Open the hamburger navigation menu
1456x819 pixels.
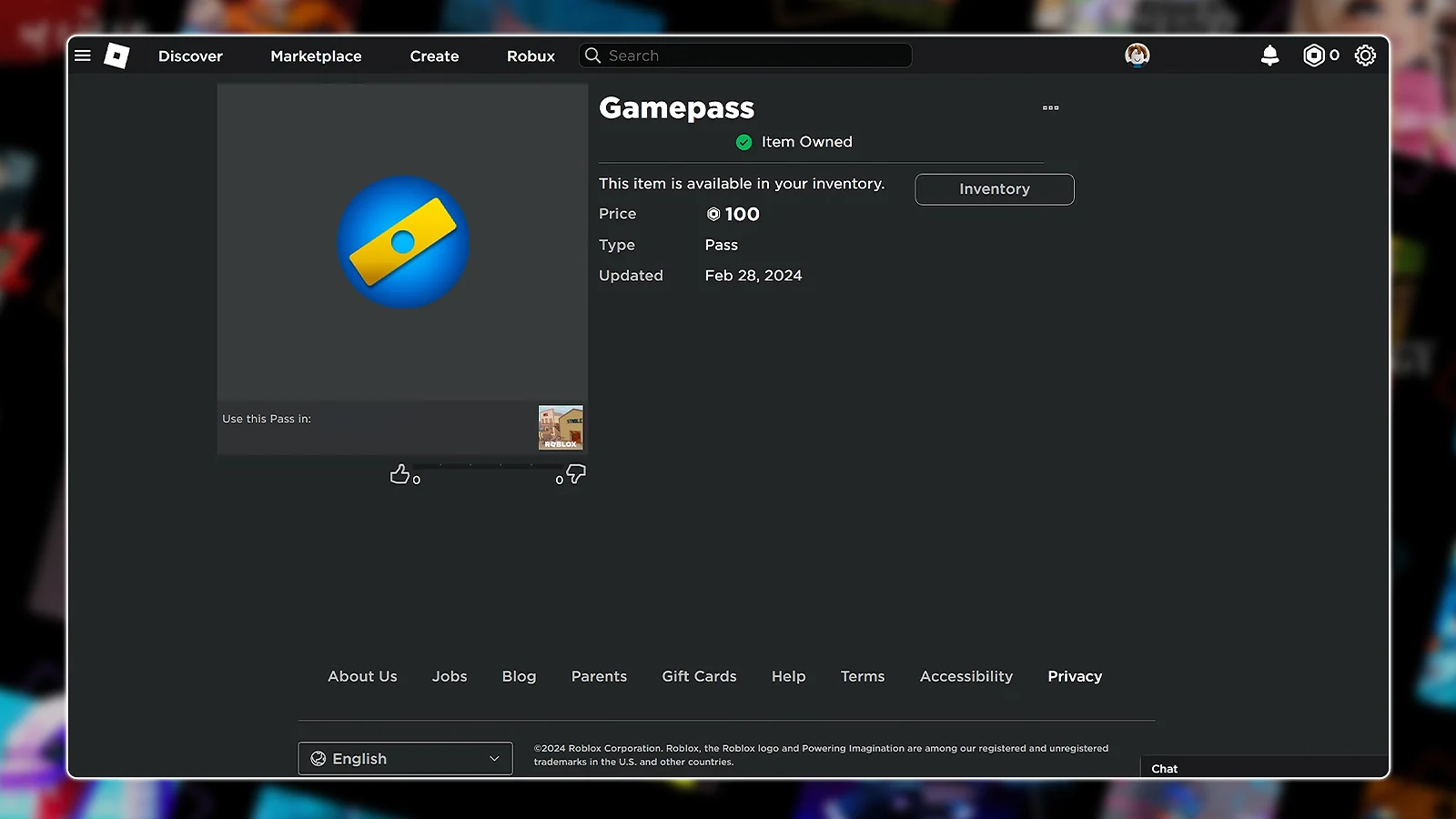(x=83, y=56)
